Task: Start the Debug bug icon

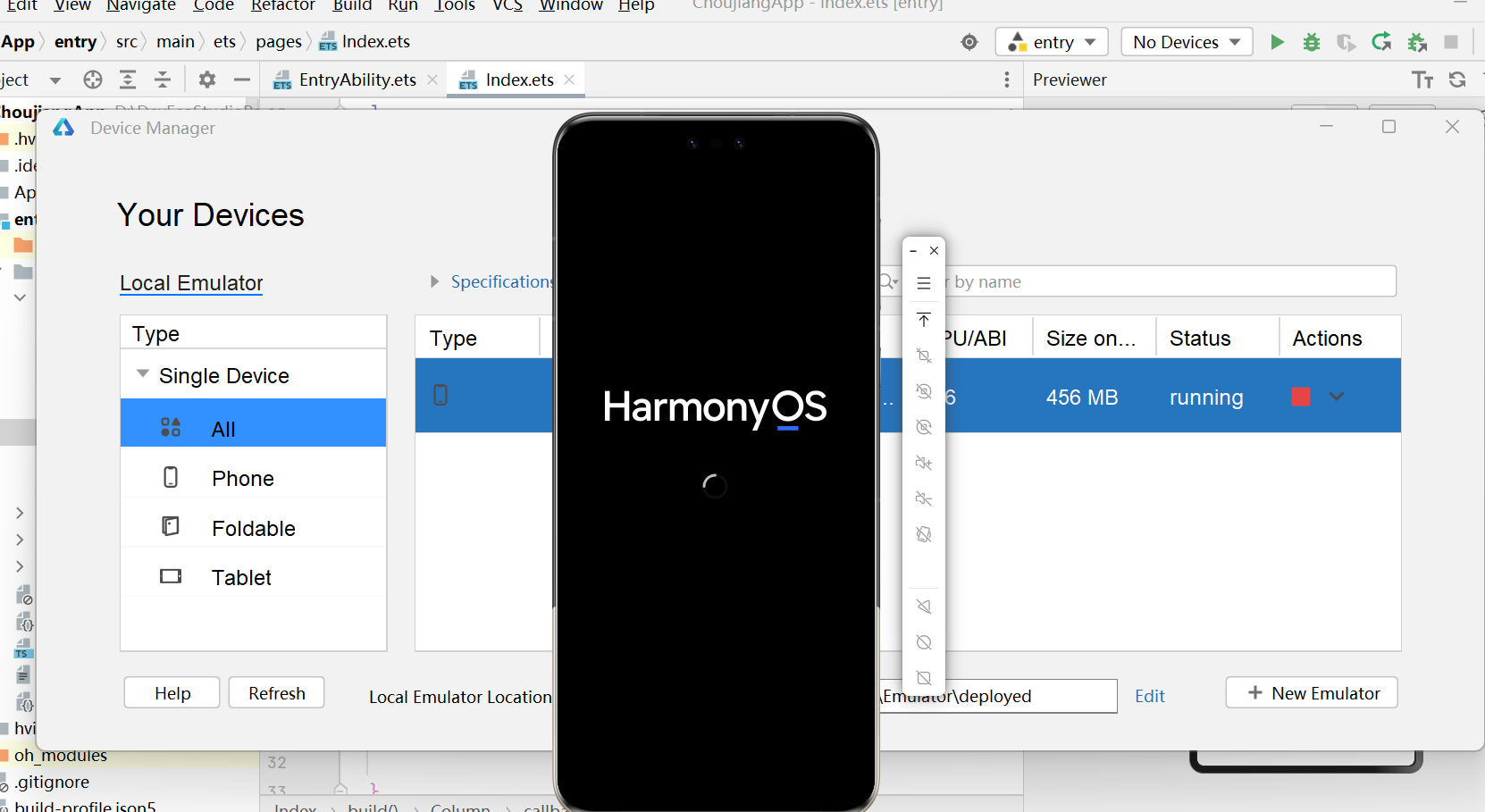Action: tap(1312, 42)
